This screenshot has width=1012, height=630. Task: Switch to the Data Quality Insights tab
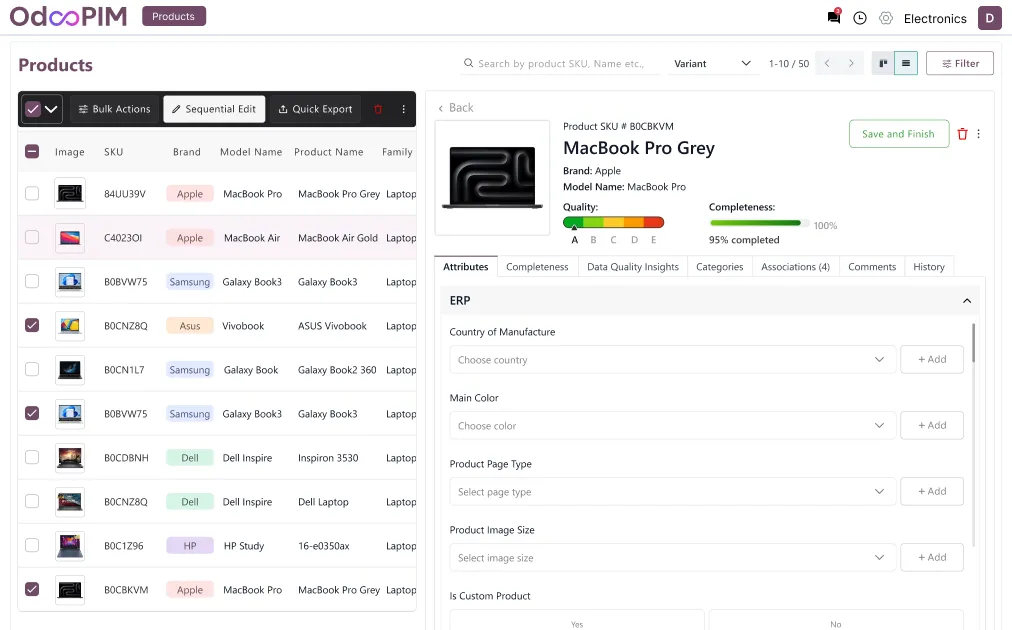coord(632,267)
